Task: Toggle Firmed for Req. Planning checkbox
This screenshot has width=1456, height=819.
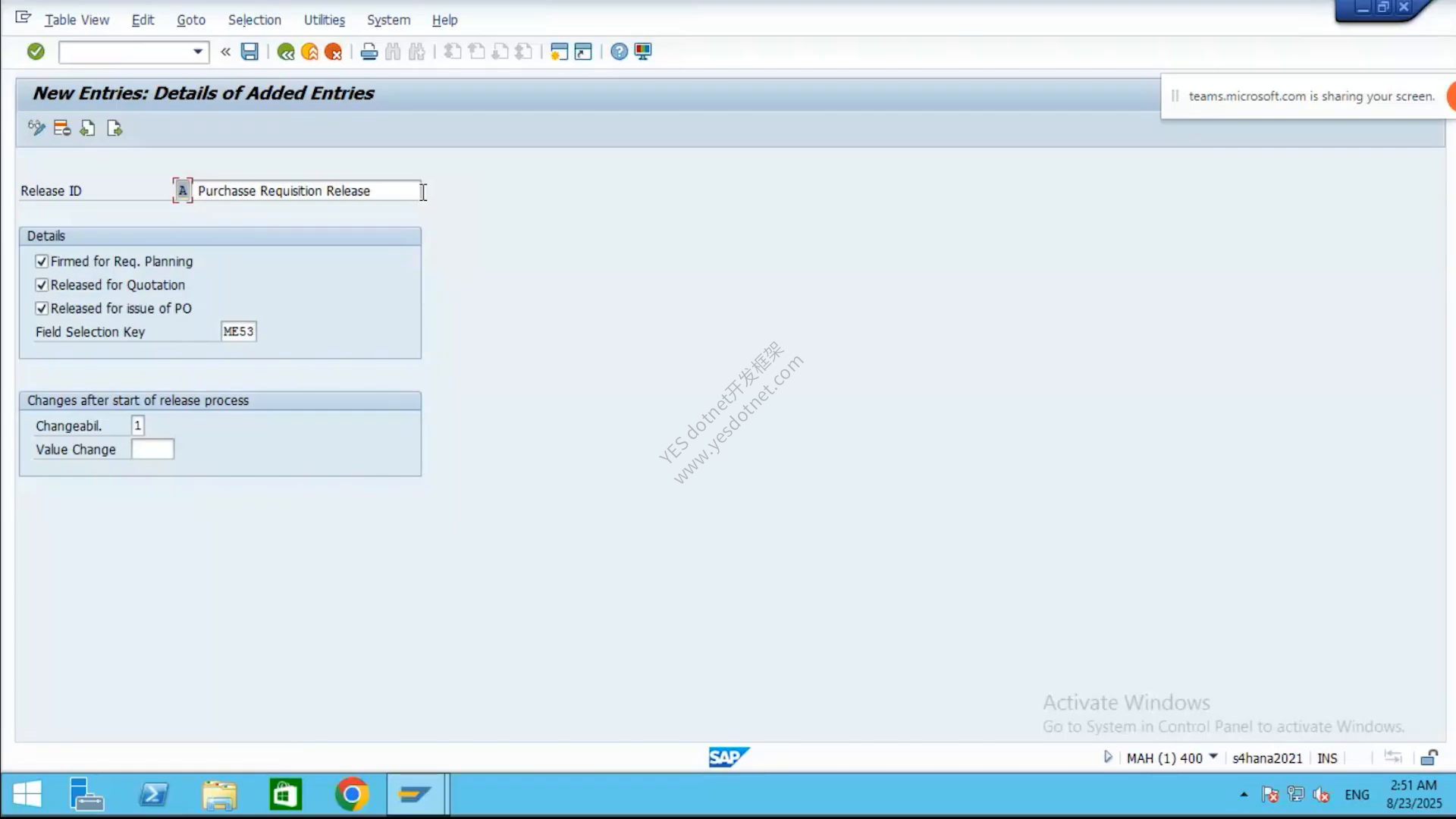Action: click(x=42, y=262)
